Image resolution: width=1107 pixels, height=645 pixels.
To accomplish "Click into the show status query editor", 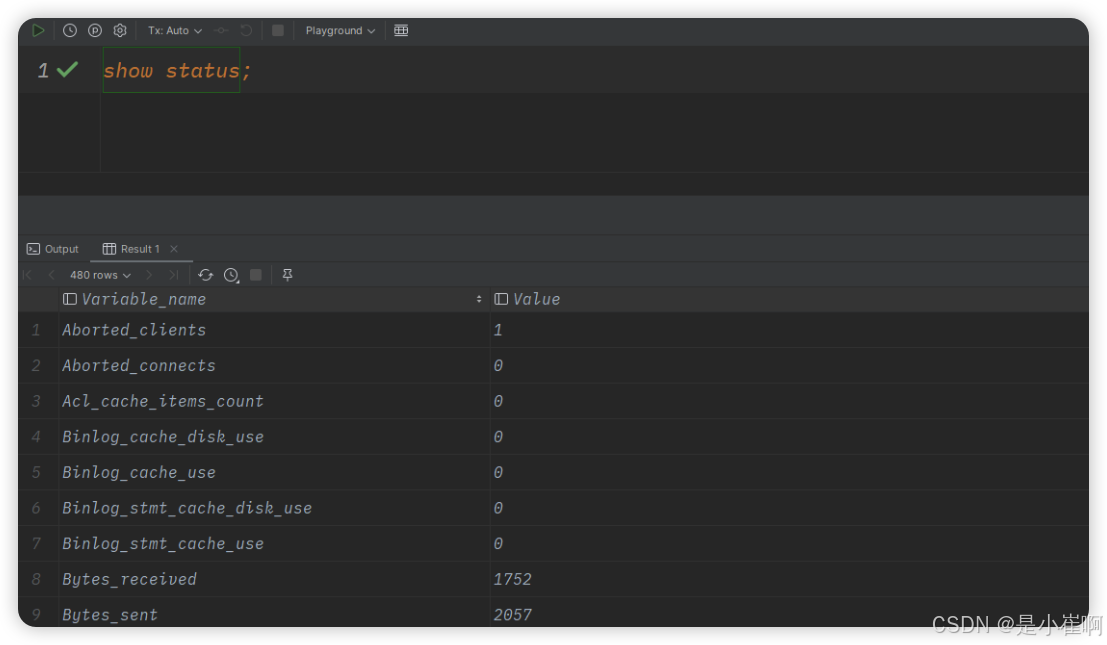I will coord(176,71).
